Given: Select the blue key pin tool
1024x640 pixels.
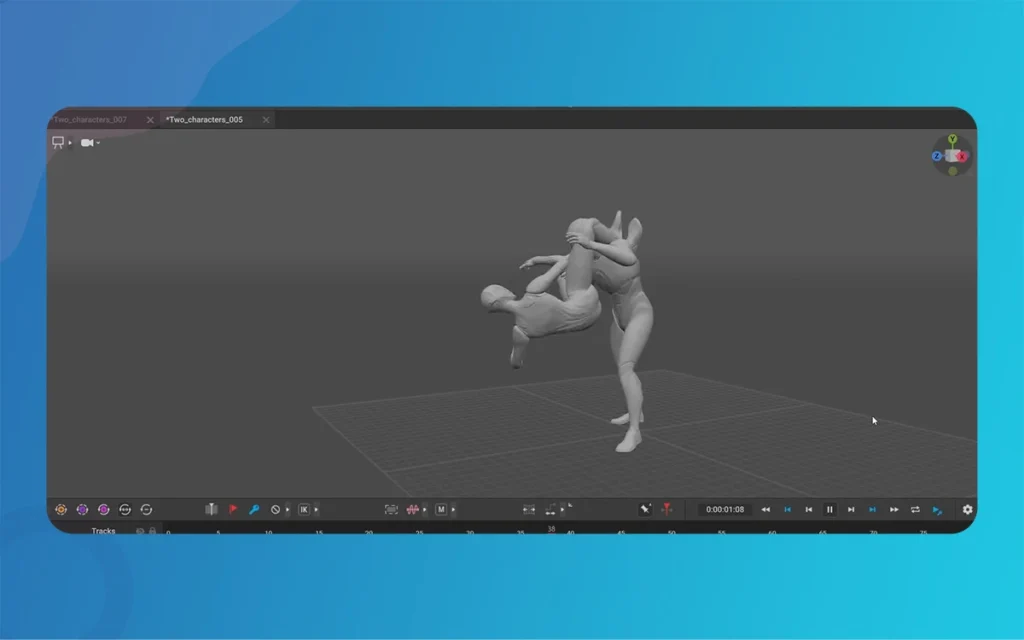Looking at the screenshot, I should pos(254,509).
